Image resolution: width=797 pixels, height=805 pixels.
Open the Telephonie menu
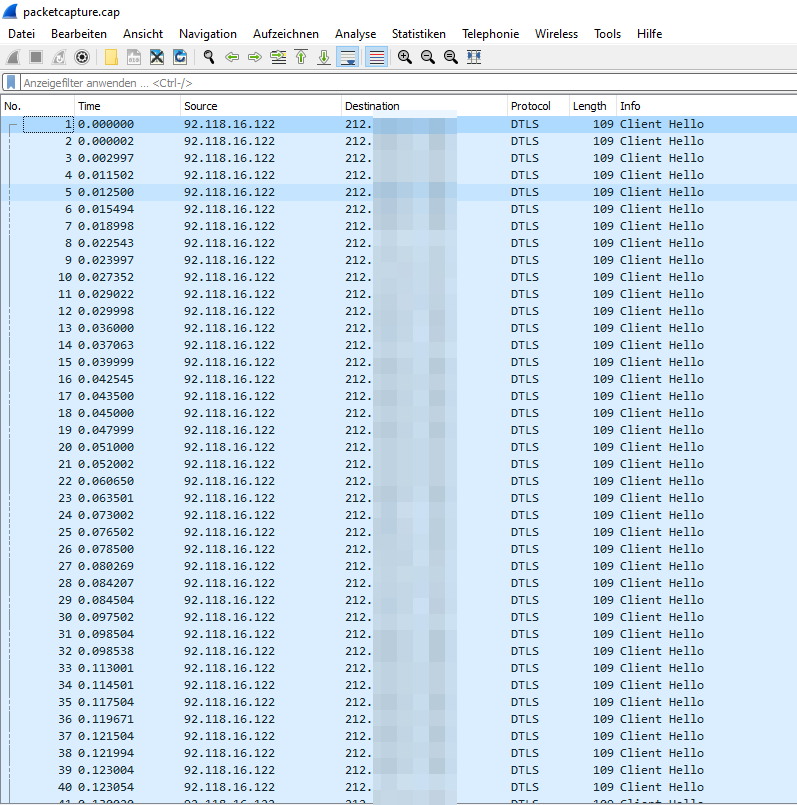point(490,34)
